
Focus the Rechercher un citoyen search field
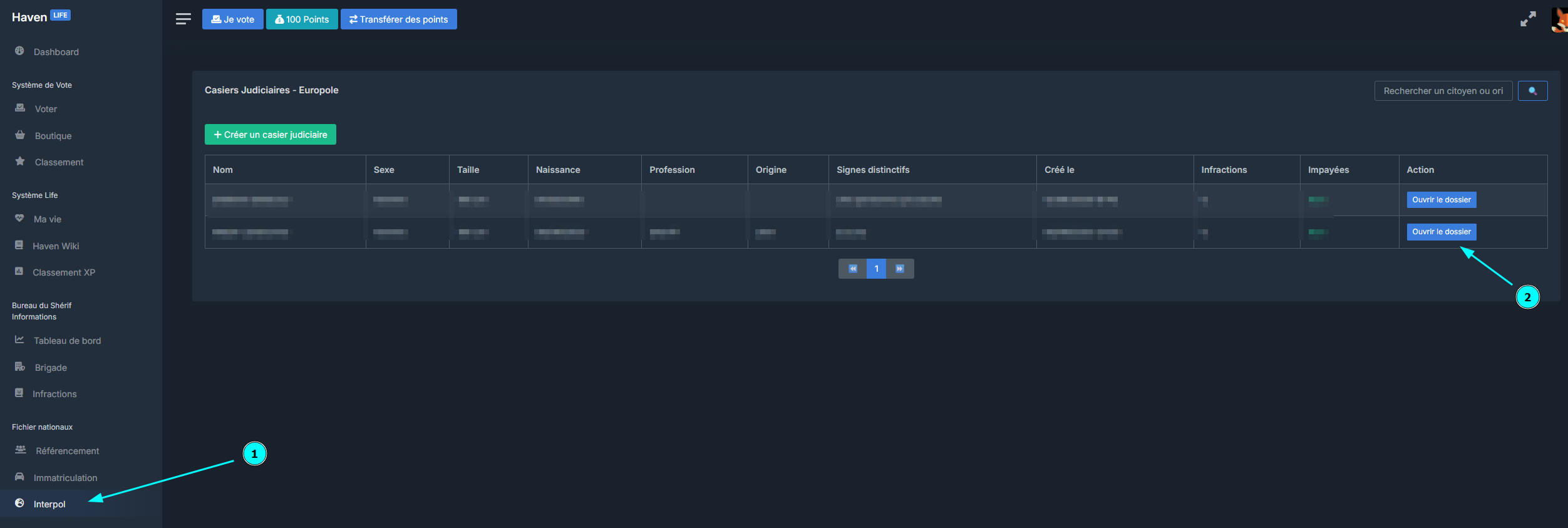pyautogui.click(x=1443, y=91)
